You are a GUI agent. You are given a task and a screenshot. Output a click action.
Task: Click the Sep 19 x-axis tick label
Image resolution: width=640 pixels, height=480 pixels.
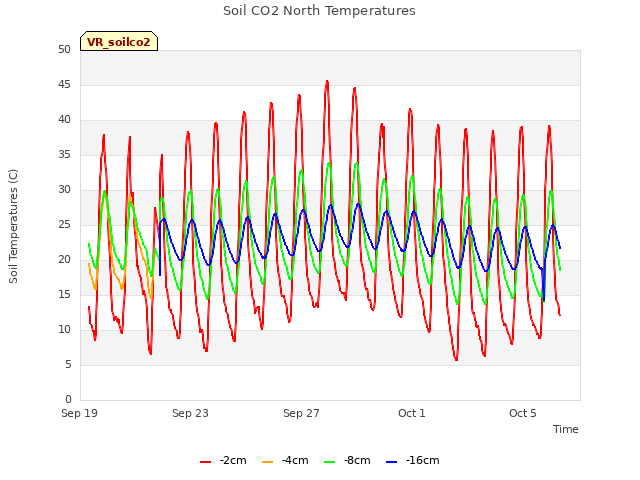tap(80, 413)
